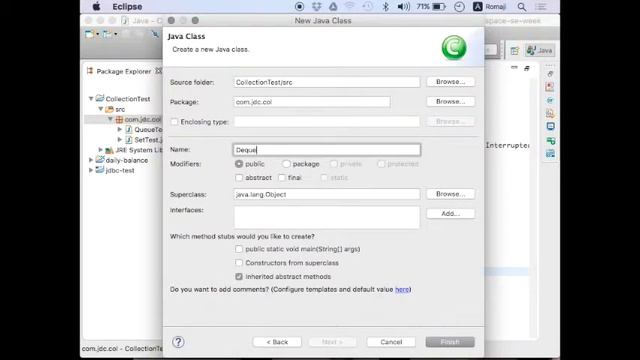Open the Eclipse application menu
Image resolution: width=640 pixels, height=360 pixels.
click(x=127, y=7)
